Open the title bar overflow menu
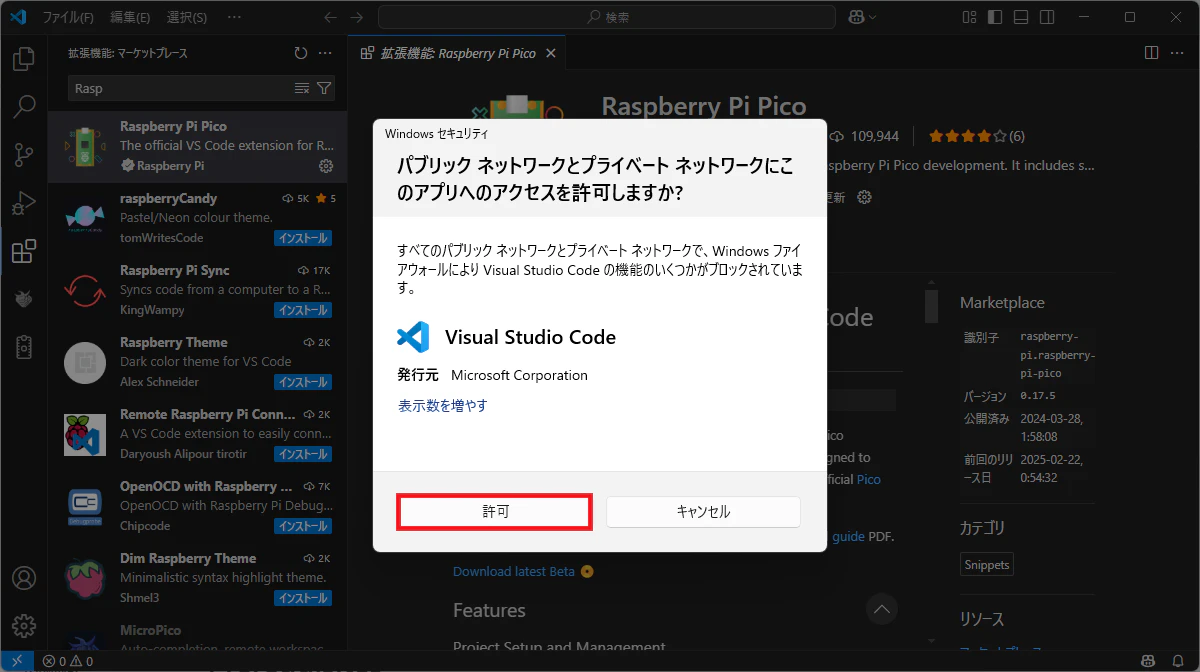This screenshot has height=672, width=1200. coord(234,17)
